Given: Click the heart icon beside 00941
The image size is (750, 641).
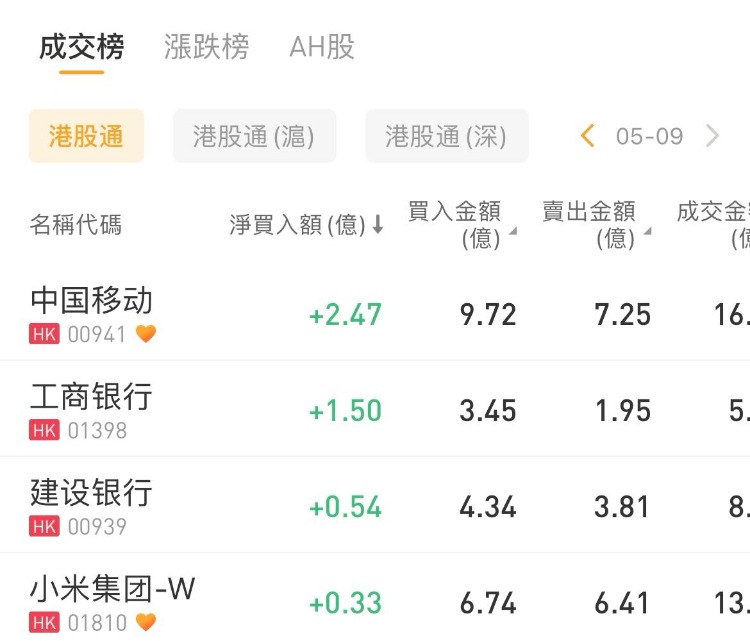Looking at the screenshot, I should pos(146,334).
